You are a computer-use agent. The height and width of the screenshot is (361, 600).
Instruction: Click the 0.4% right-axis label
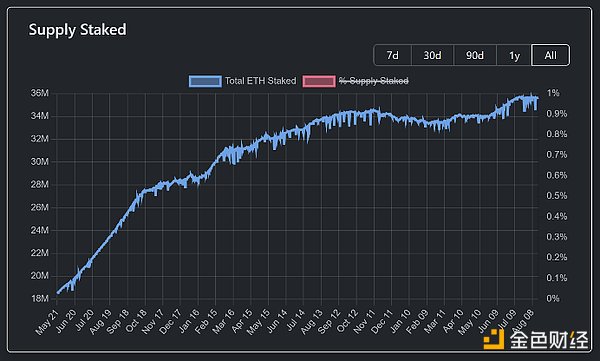556,216
